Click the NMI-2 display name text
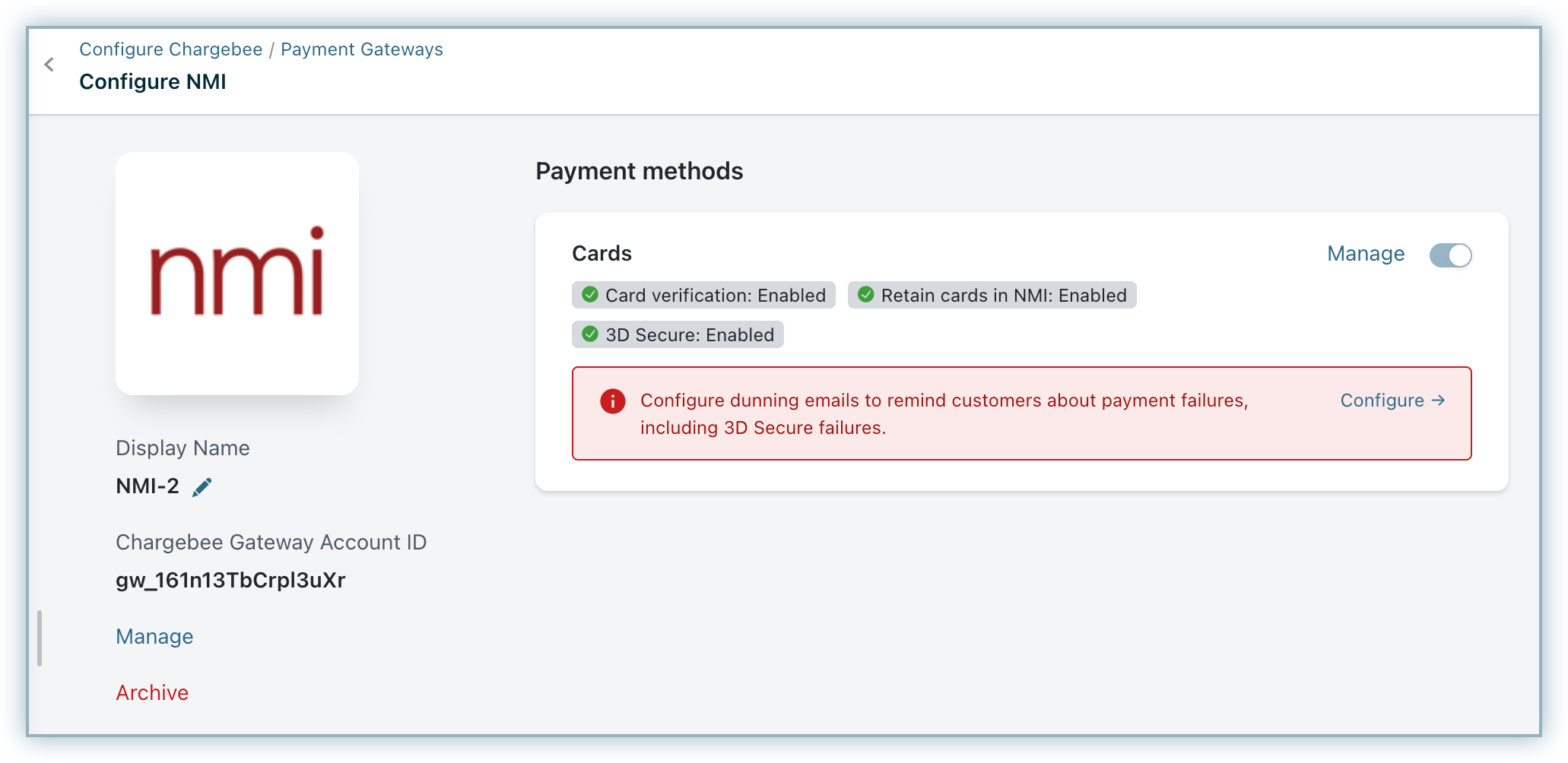 [x=148, y=486]
